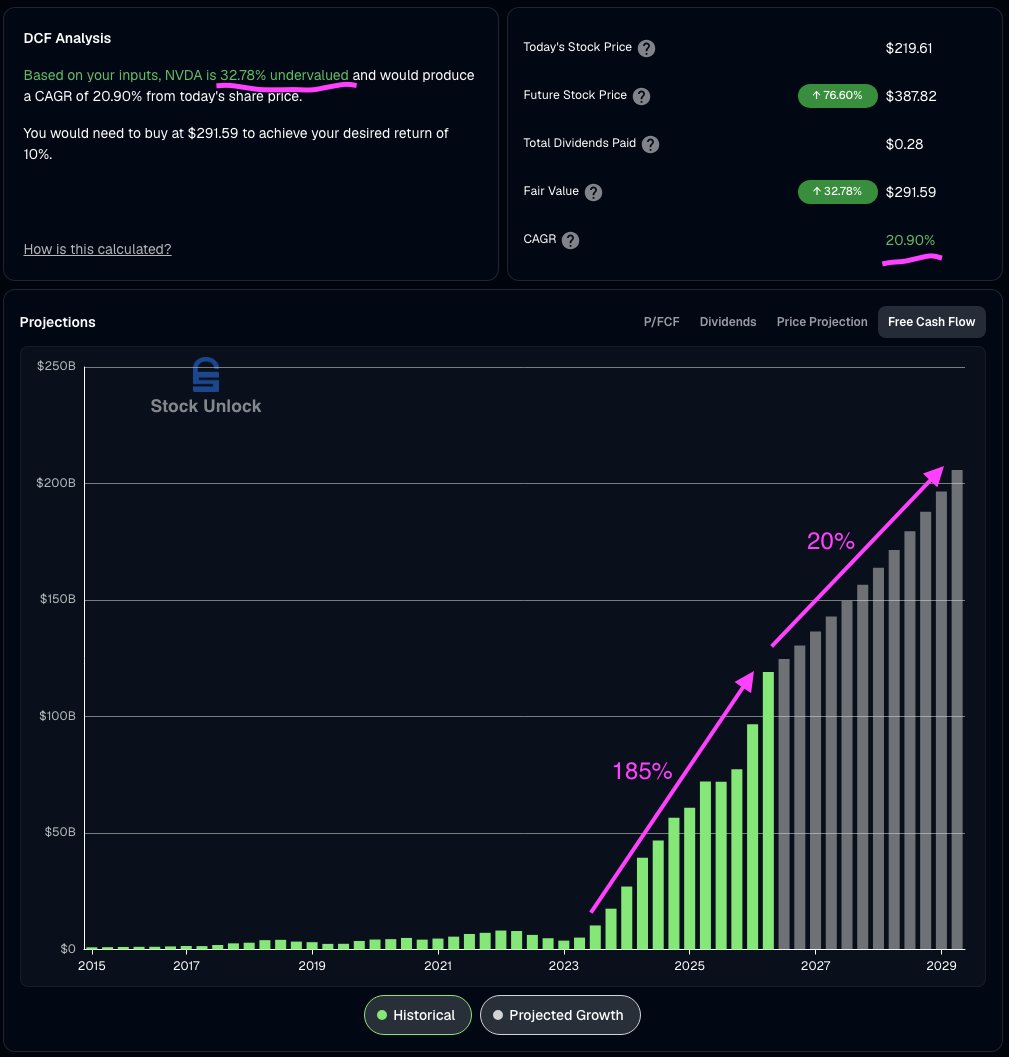Click the '32.78% undervalued' text
1009x1057 pixels.
[x=284, y=75]
